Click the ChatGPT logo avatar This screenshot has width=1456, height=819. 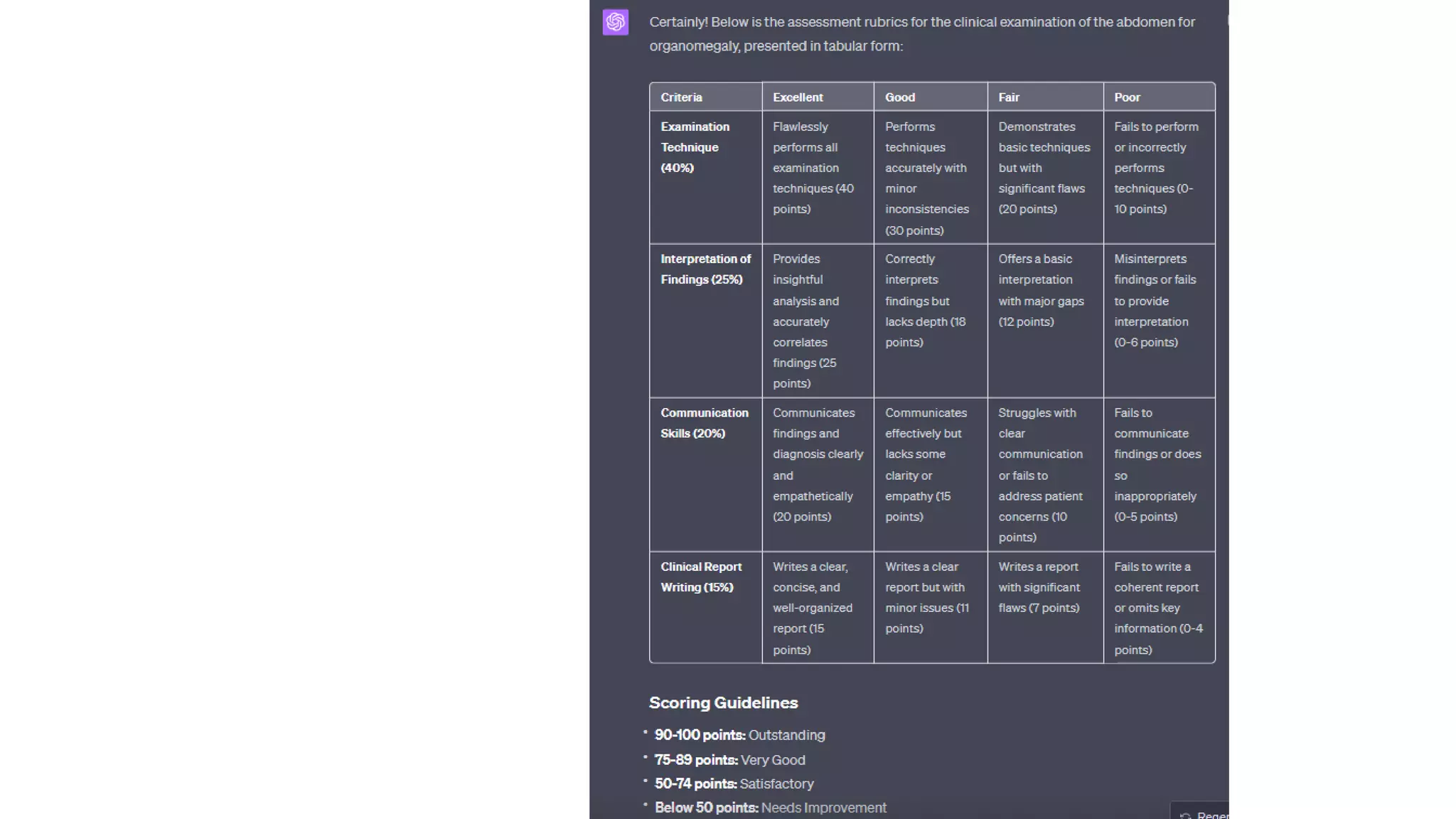coord(616,22)
